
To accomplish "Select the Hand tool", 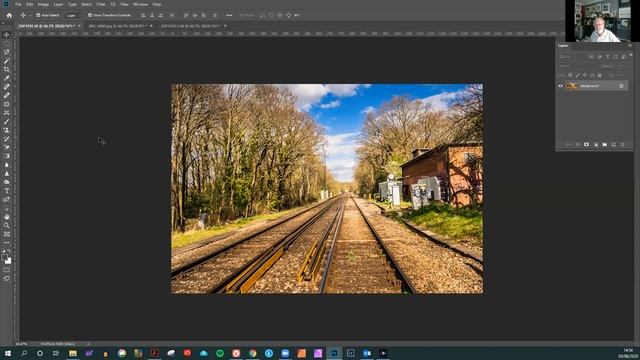I will tap(7, 217).
